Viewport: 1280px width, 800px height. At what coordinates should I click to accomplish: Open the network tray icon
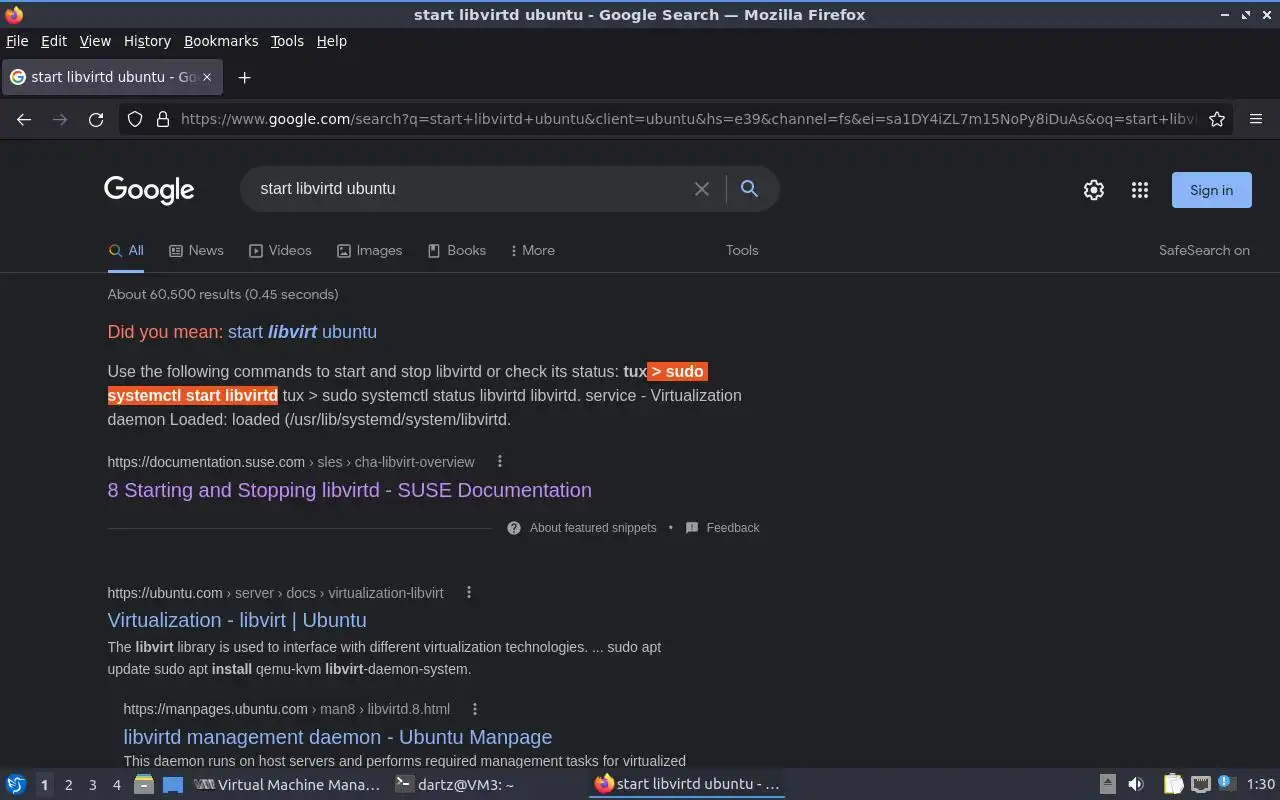click(1201, 784)
